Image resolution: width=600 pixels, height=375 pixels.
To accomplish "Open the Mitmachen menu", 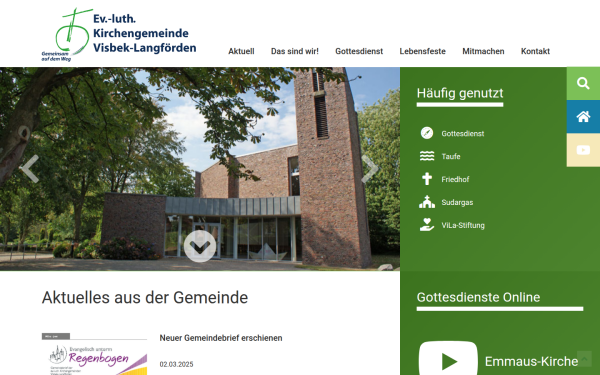I will pyautogui.click(x=483, y=51).
